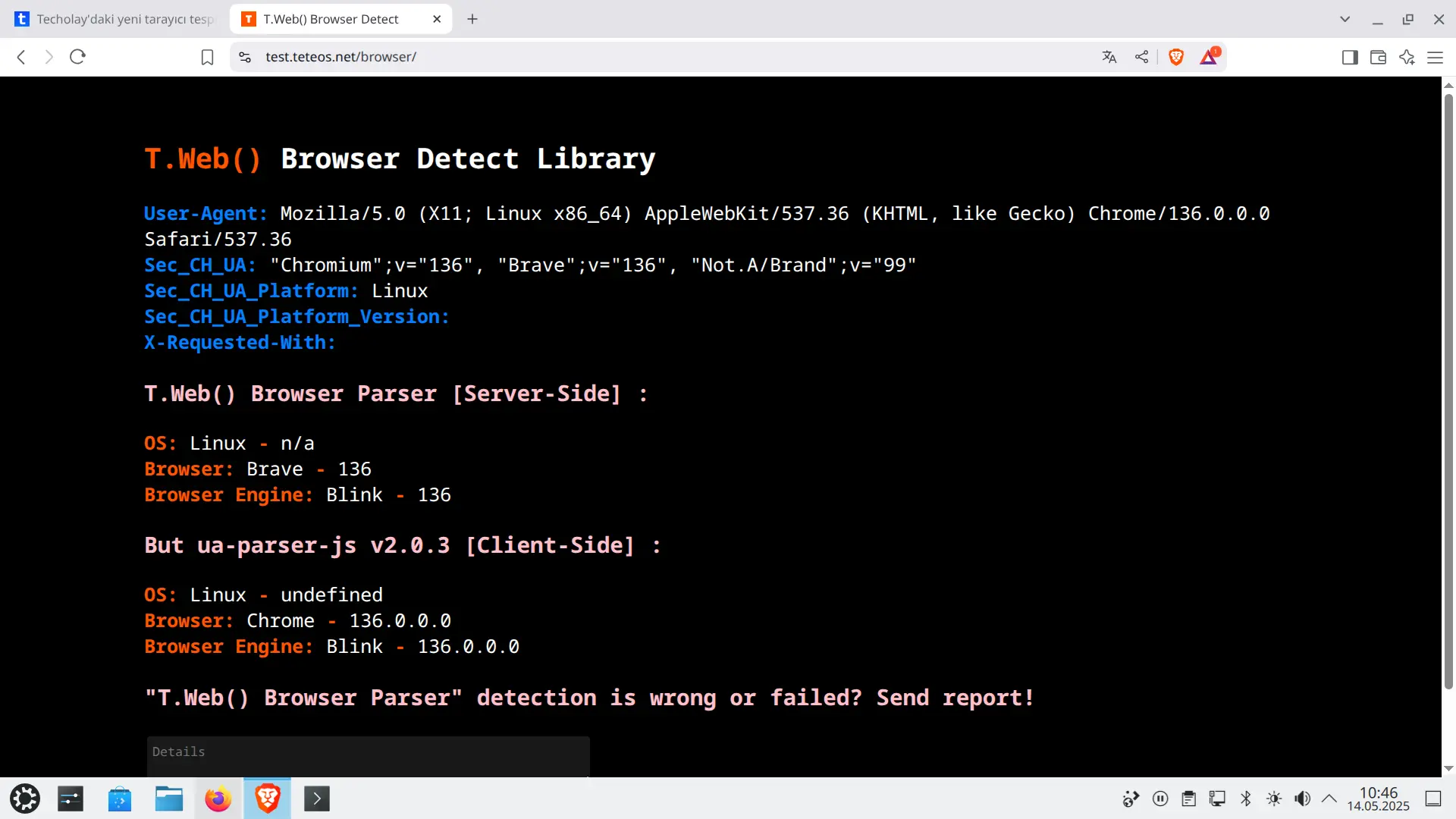
Task: Show the desktop
Action: click(1433, 799)
